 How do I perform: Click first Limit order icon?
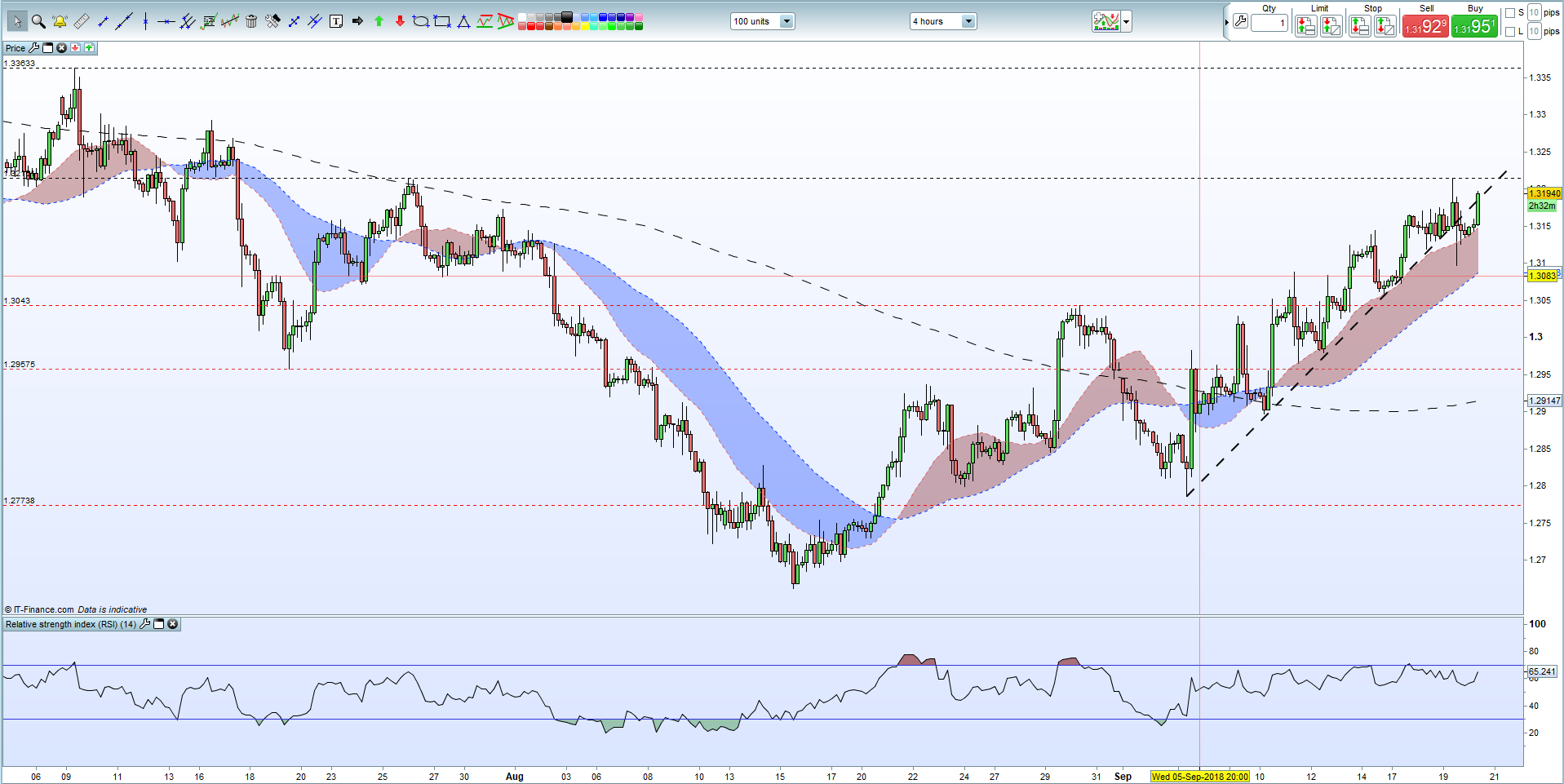(1306, 26)
